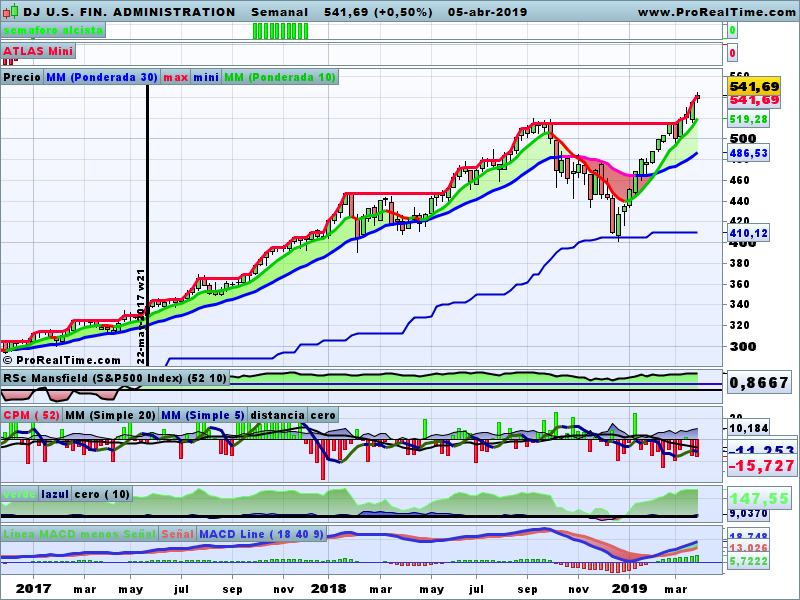
Task: Click the nov label after 2018 on time axis
Action: click(579, 589)
